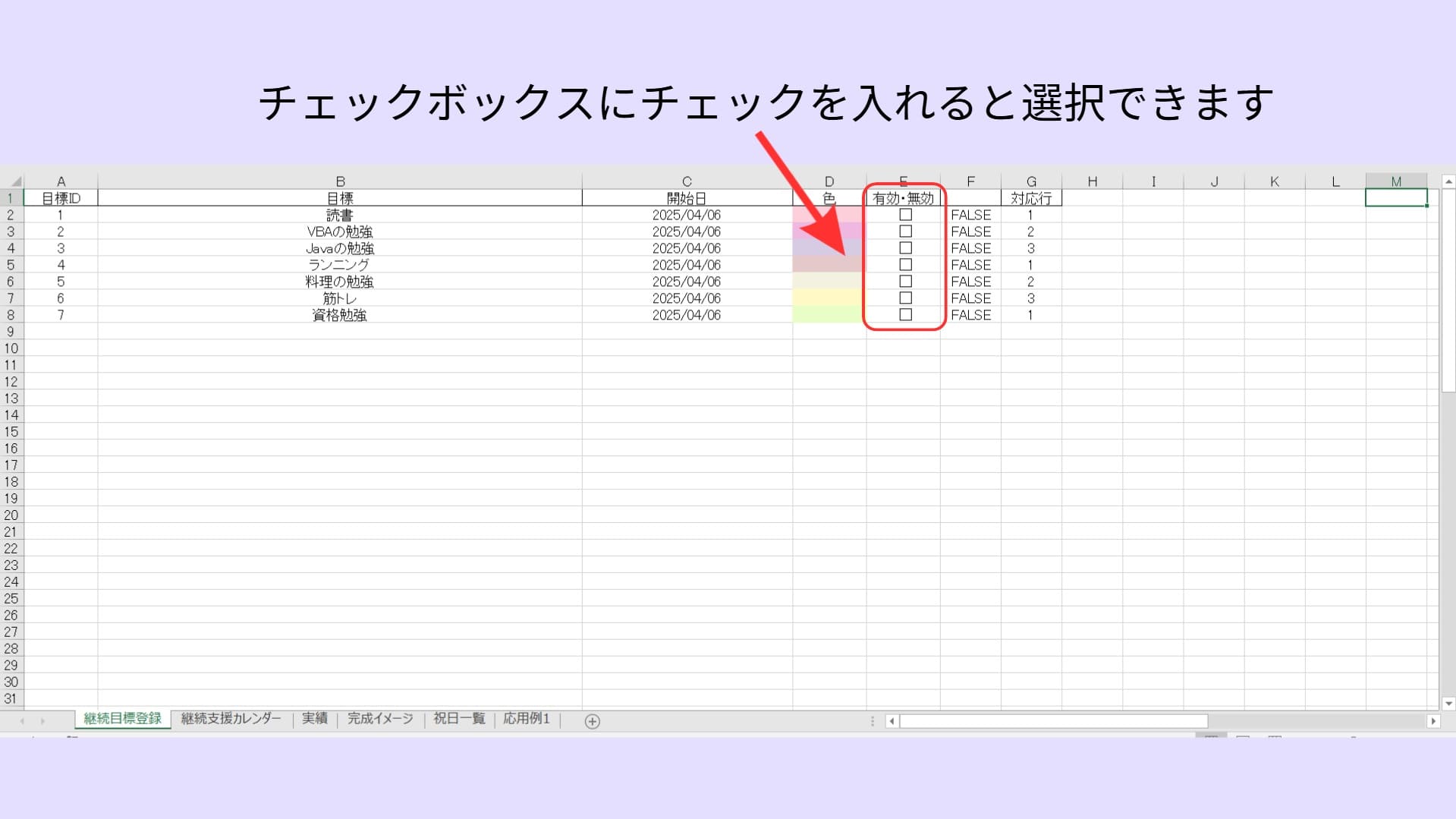This screenshot has width=1456, height=819.
Task: Click horizontal scrollbar right arrow
Action: [x=1433, y=721]
